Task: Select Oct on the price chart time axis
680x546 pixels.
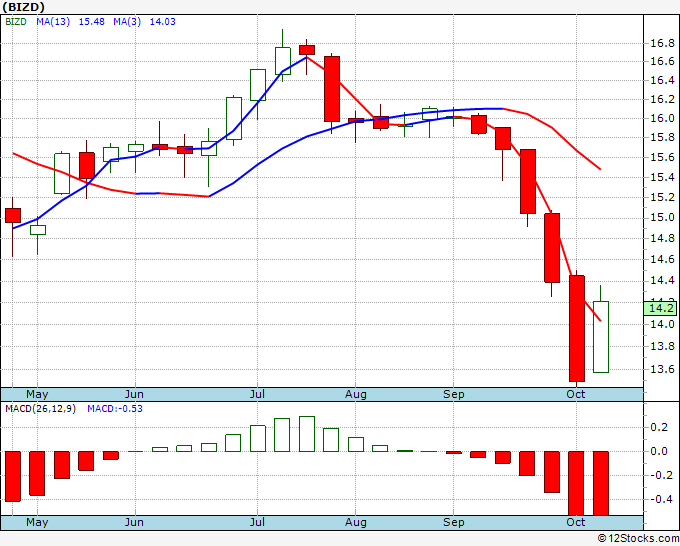Action: coord(576,394)
